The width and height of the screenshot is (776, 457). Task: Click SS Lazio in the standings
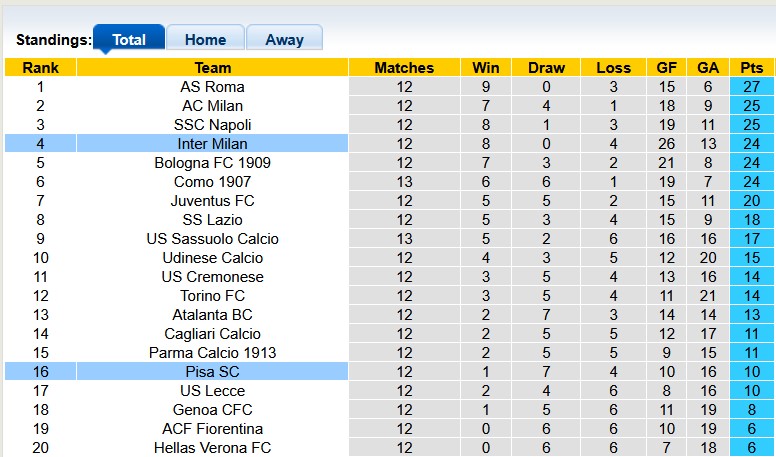point(212,220)
